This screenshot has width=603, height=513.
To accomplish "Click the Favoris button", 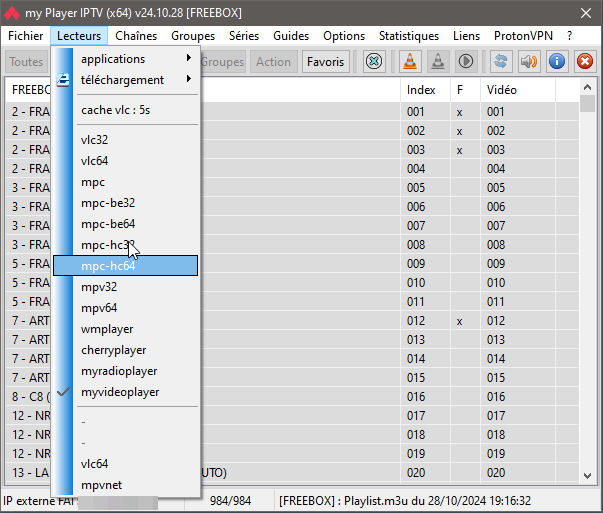I will [325, 62].
